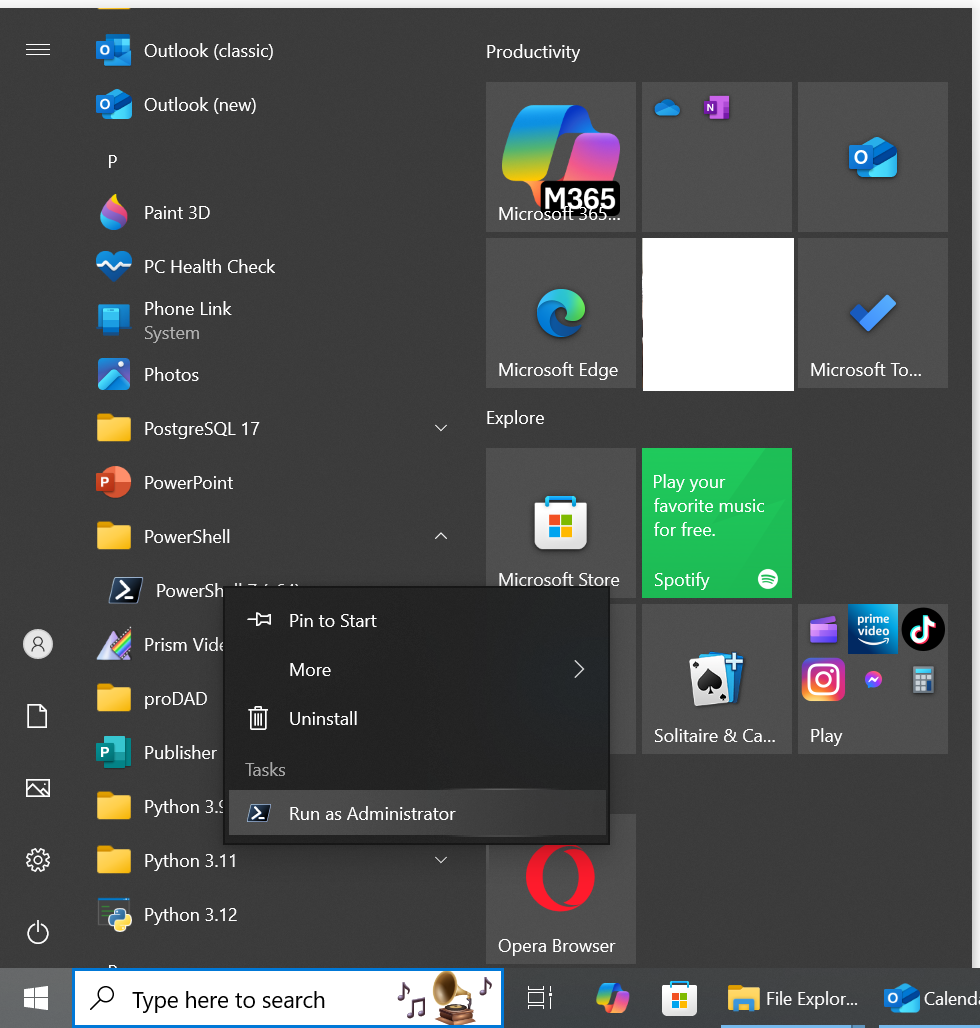The width and height of the screenshot is (980, 1028).
Task: Switch to File Explorer on the taskbar
Action: [793, 998]
